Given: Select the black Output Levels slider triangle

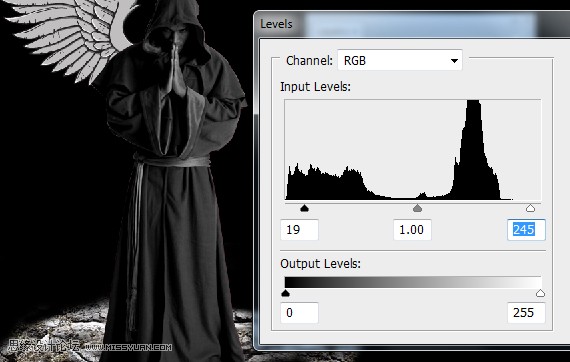Looking at the screenshot, I should click(285, 293).
